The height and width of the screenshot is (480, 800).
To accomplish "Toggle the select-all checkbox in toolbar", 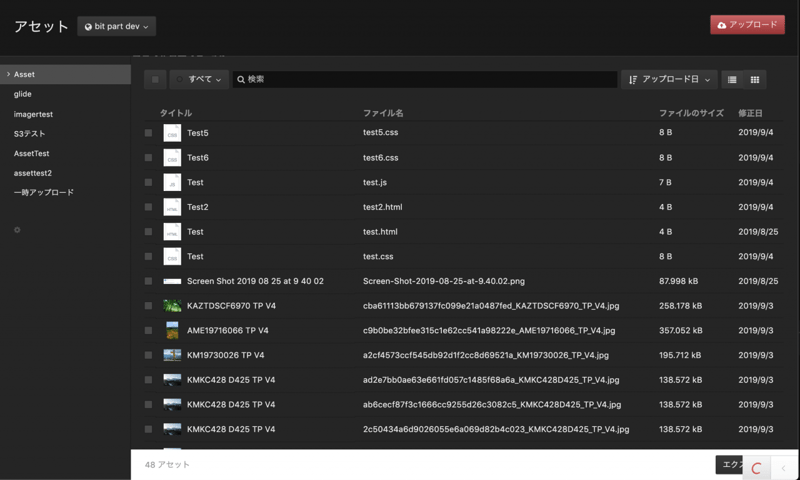I will click(x=155, y=79).
